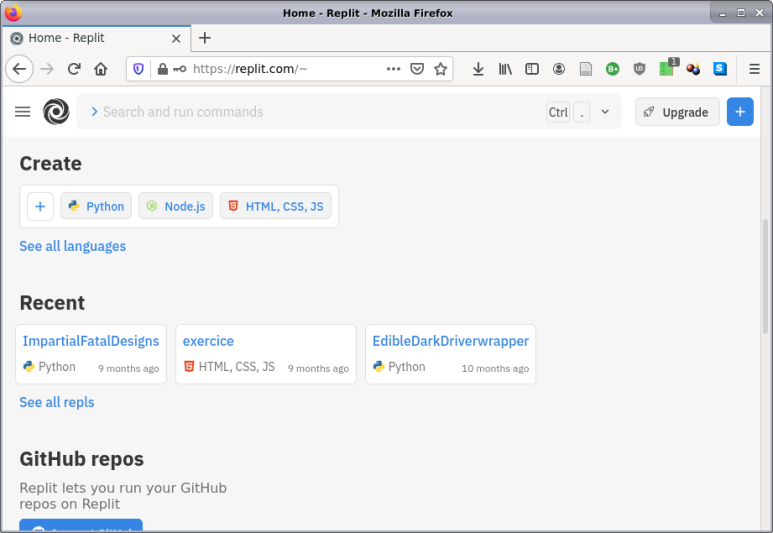The height and width of the screenshot is (533, 773).
Task: Click the '10 months ago' timestamp
Action: point(495,368)
